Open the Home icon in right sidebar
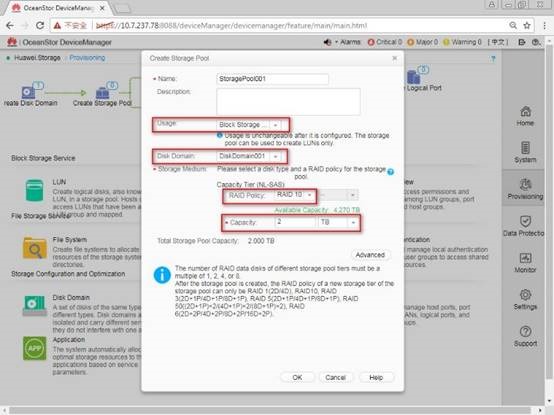The image size is (554, 415). click(x=525, y=112)
